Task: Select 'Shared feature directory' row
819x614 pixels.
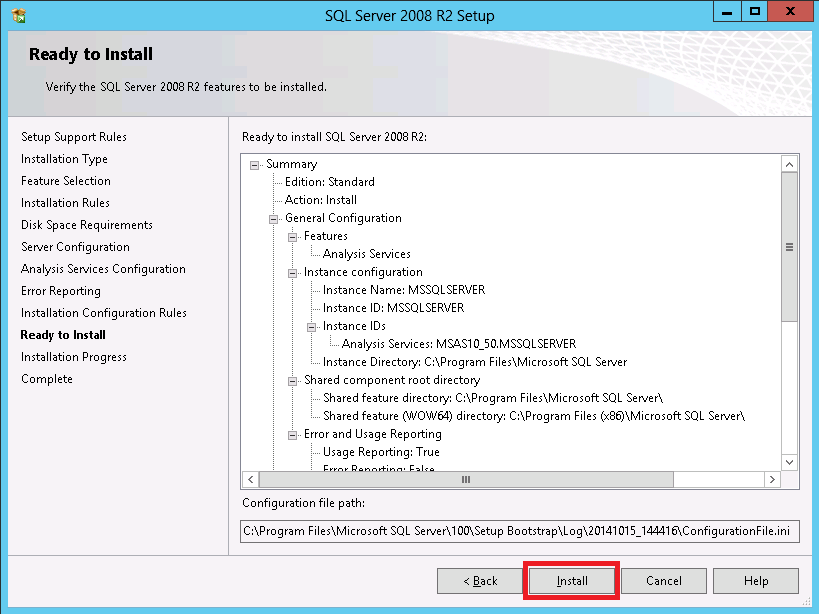Action: [x=493, y=398]
